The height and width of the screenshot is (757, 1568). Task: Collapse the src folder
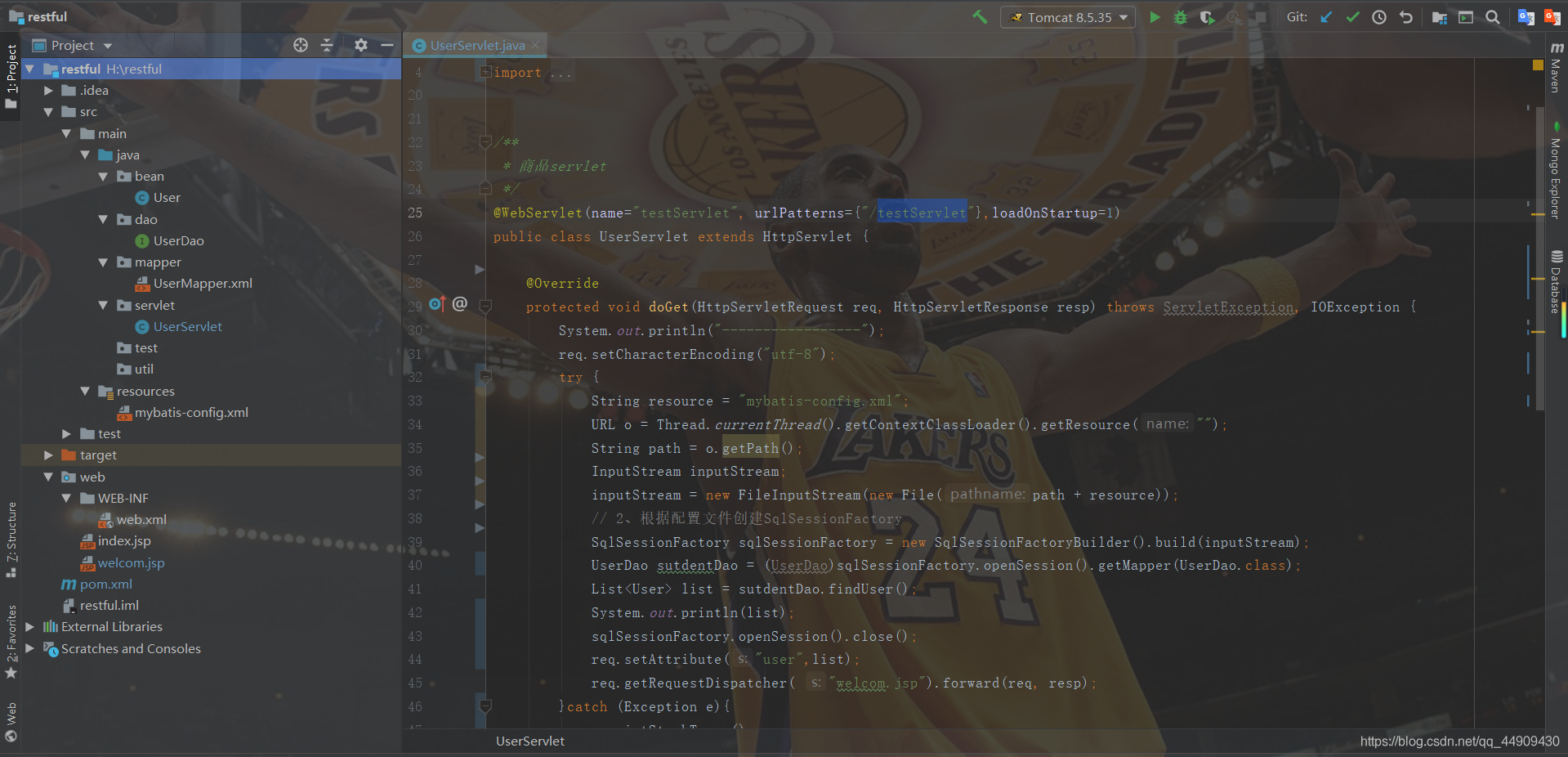pos(48,112)
